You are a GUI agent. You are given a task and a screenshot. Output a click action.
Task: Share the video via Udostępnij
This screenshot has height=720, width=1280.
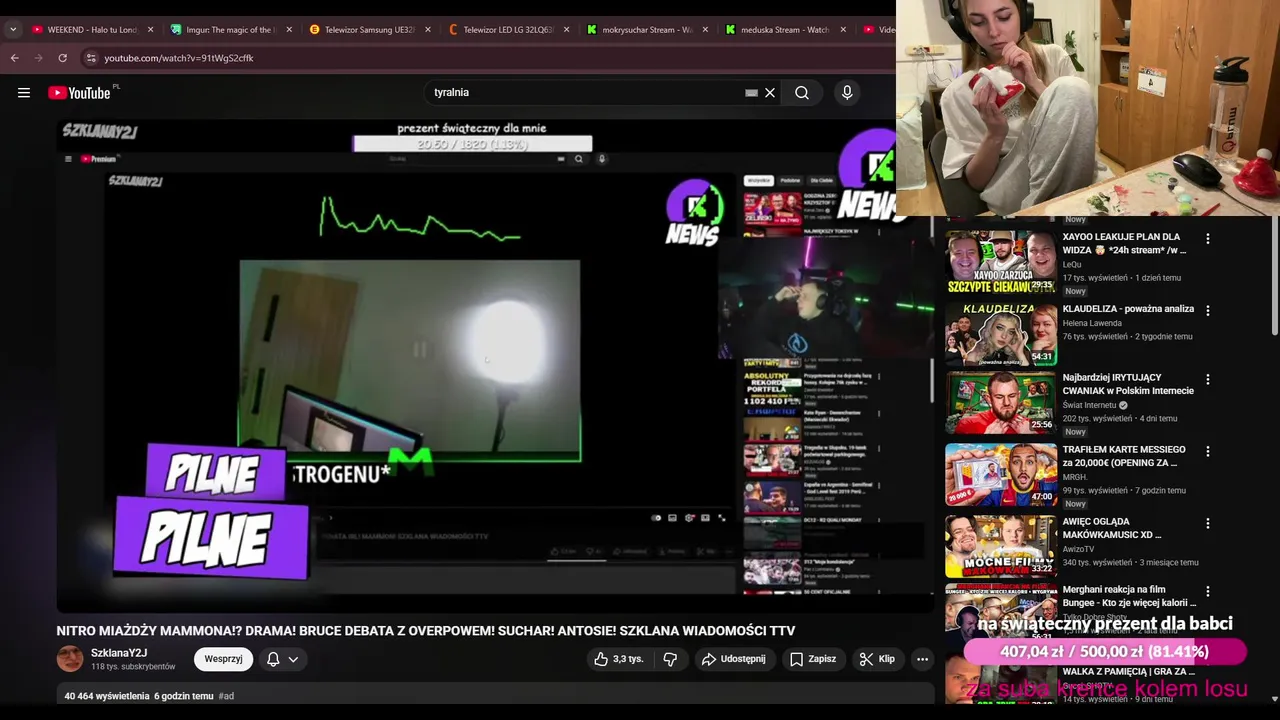click(733, 659)
